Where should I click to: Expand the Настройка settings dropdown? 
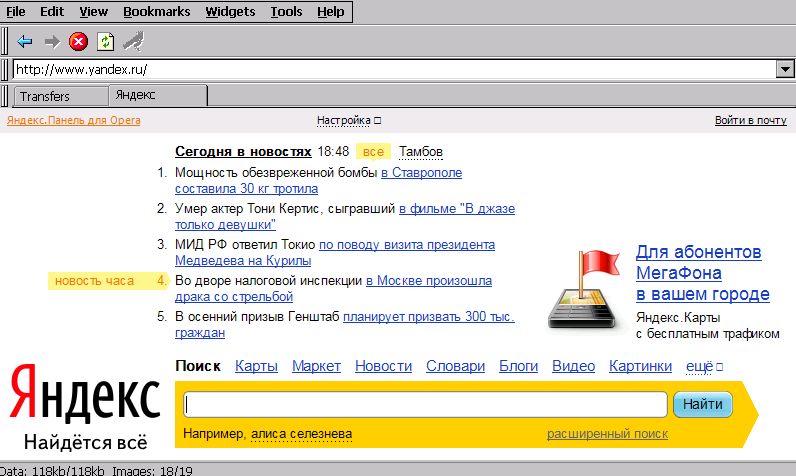coord(349,121)
